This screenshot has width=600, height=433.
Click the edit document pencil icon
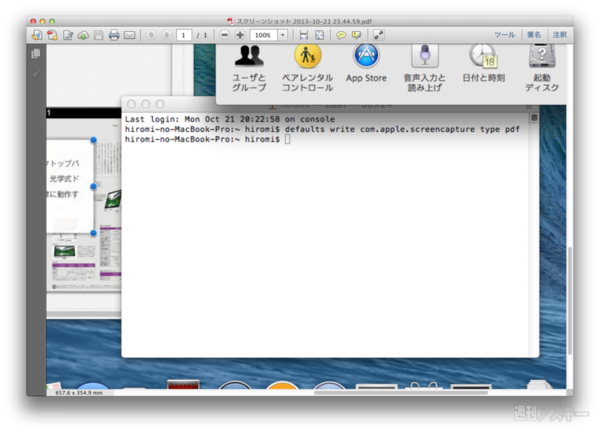coord(68,35)
